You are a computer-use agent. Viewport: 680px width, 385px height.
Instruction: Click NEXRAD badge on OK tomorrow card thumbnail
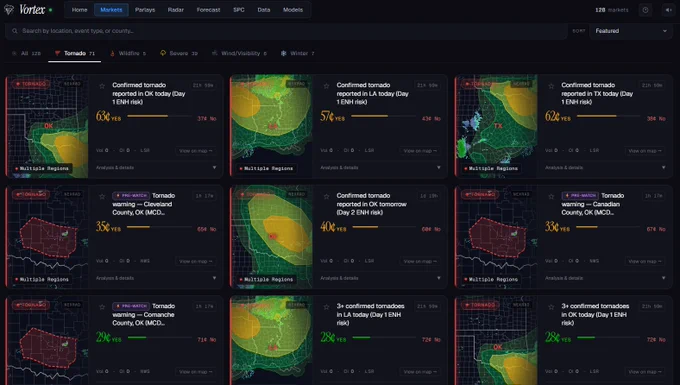coord(297,194)
